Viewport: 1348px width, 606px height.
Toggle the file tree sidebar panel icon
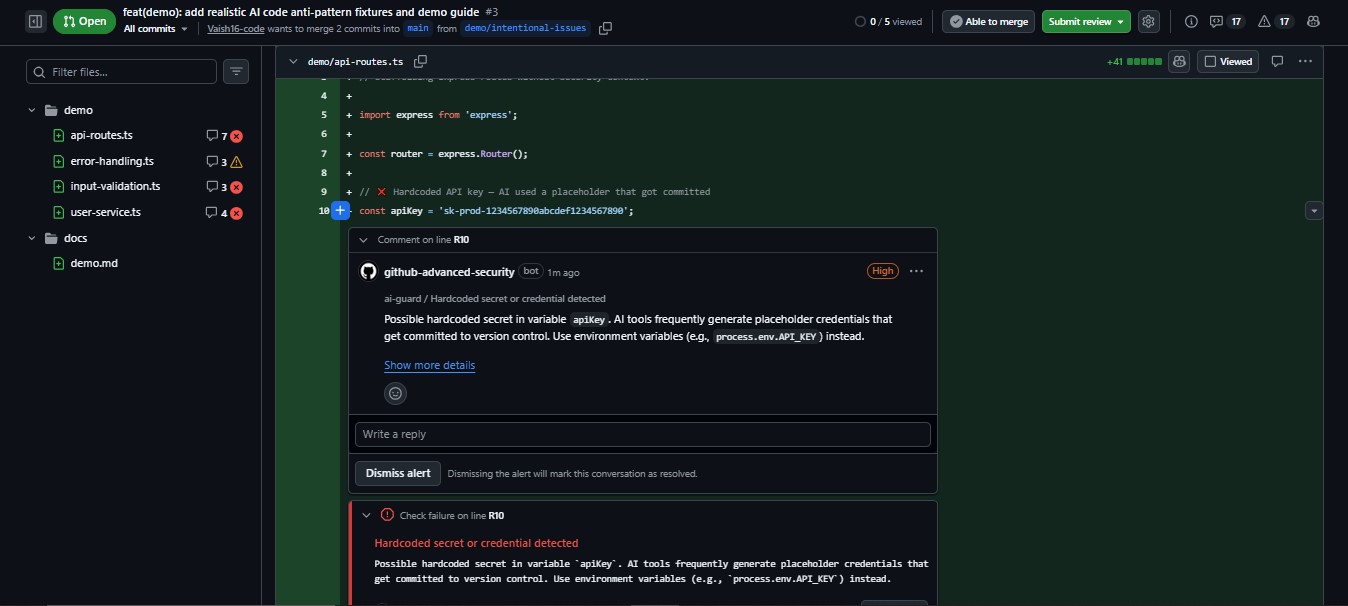coord(35,21)
